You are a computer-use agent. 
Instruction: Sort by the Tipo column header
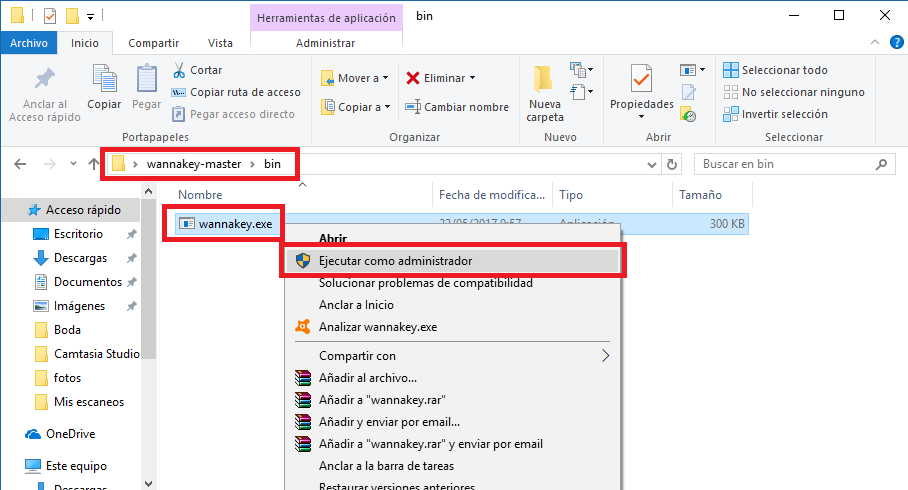tap(571, 195)
